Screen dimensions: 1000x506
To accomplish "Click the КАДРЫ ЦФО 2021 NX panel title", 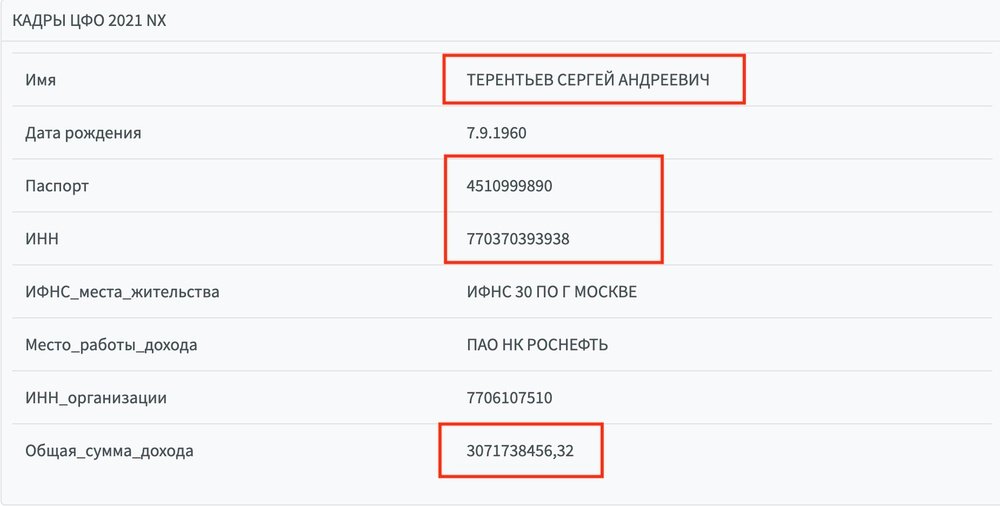I will (88, 20).
